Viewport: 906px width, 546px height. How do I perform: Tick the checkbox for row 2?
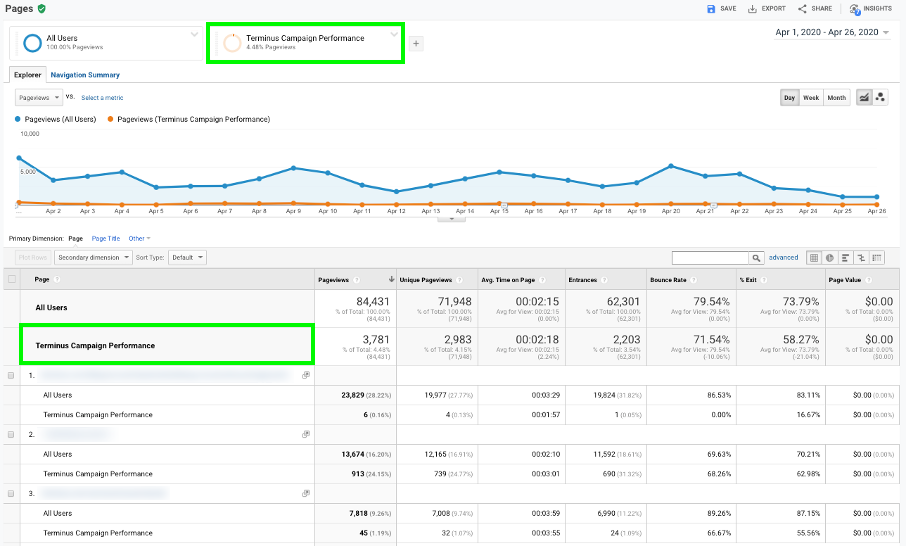[x=11, y=434]
